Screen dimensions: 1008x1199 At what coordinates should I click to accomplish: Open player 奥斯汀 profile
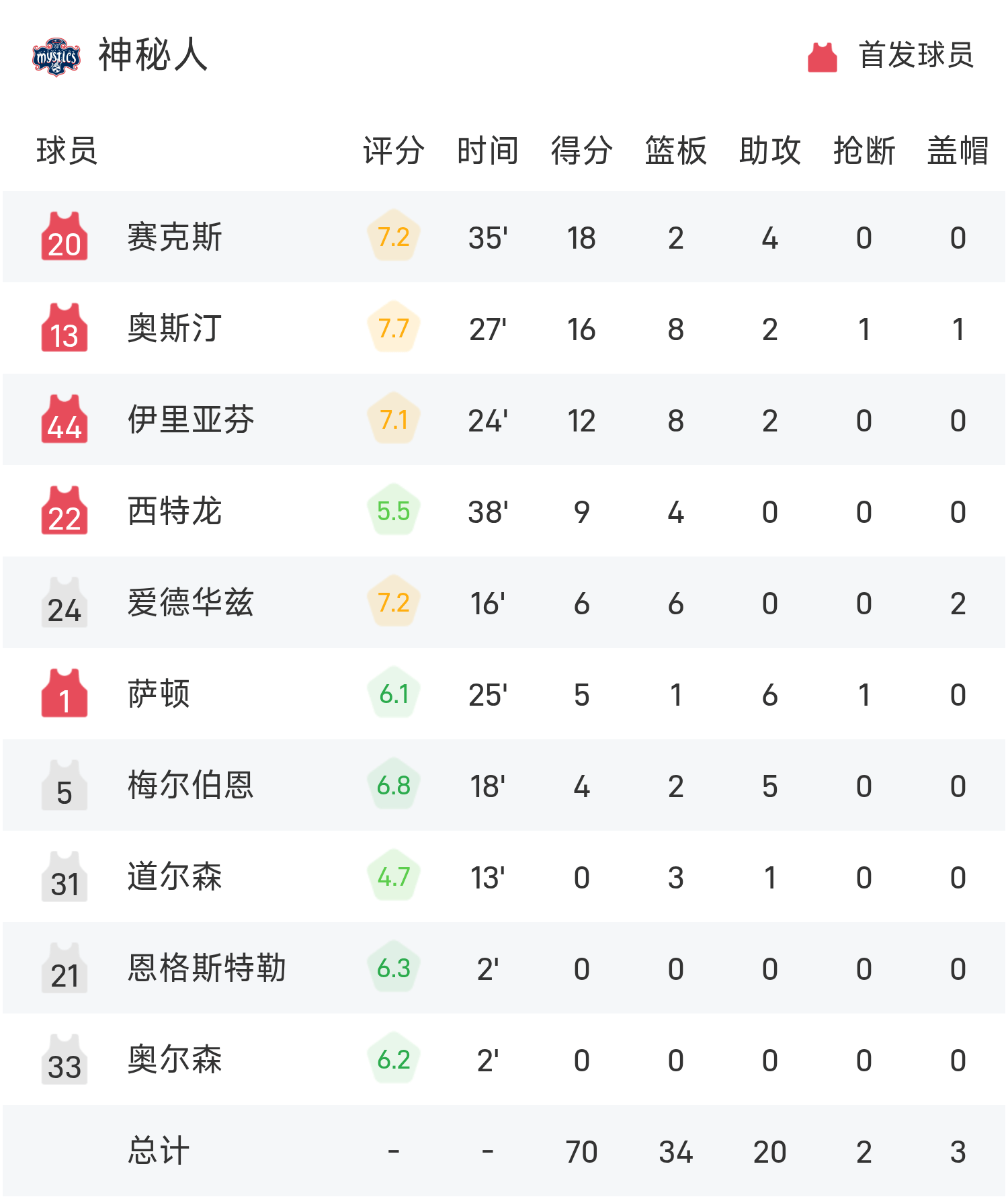tap(175, 329)
